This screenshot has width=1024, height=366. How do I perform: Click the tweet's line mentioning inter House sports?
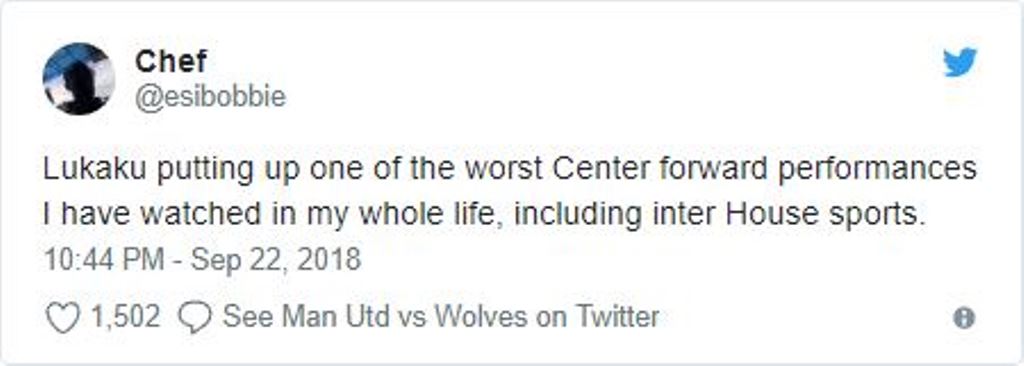coord(485,214)
